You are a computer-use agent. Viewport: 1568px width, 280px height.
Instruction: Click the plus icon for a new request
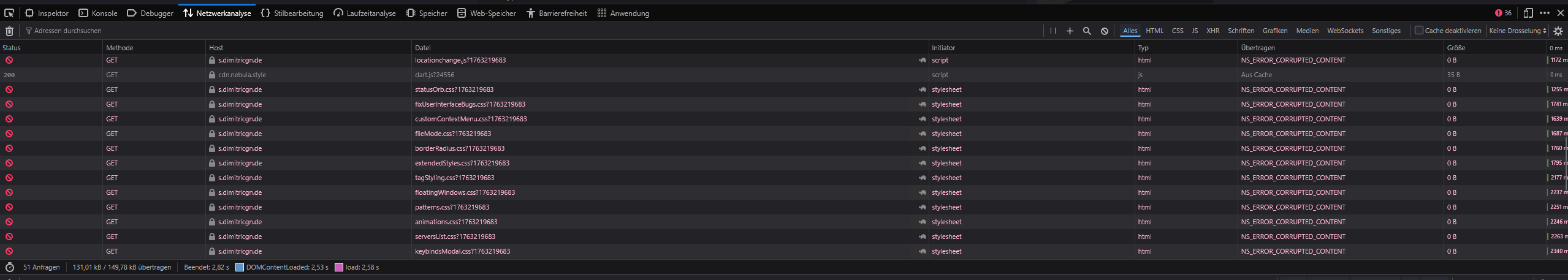1070,31
